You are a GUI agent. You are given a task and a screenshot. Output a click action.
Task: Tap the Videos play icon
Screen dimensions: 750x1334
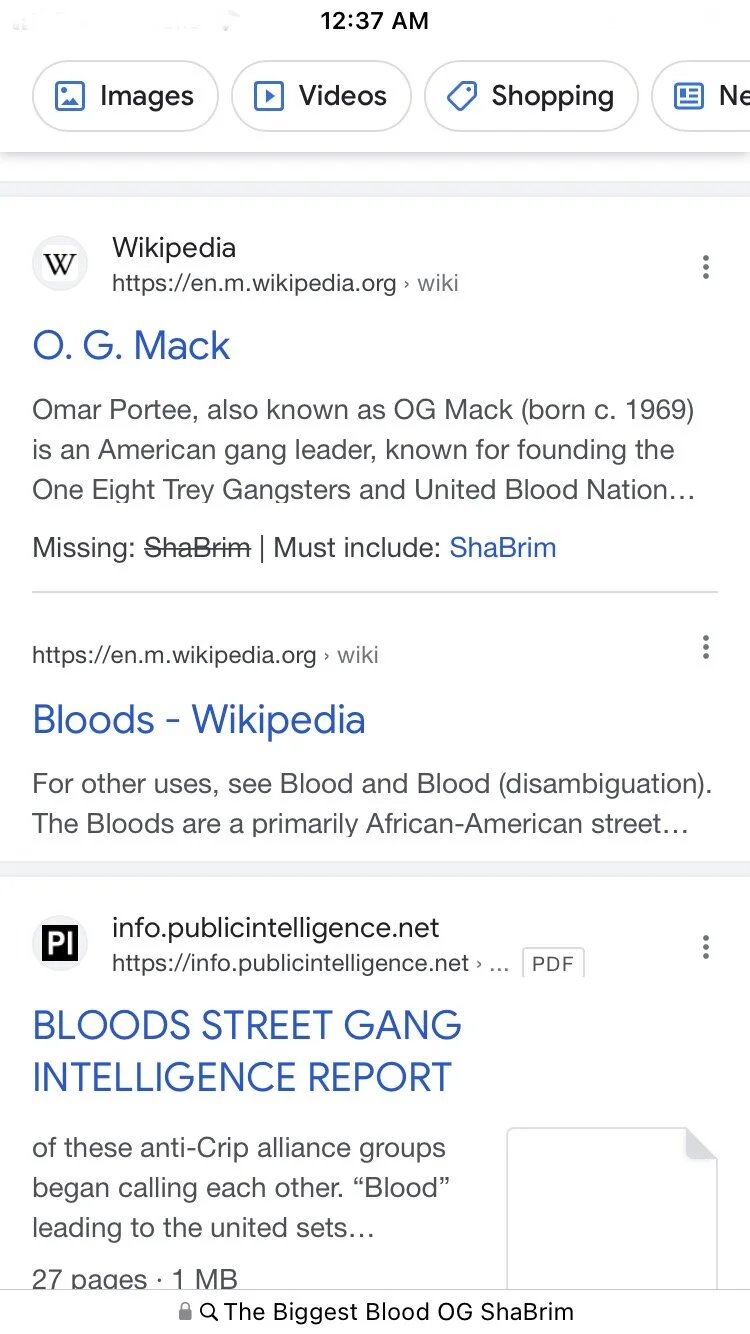[268, 96]
